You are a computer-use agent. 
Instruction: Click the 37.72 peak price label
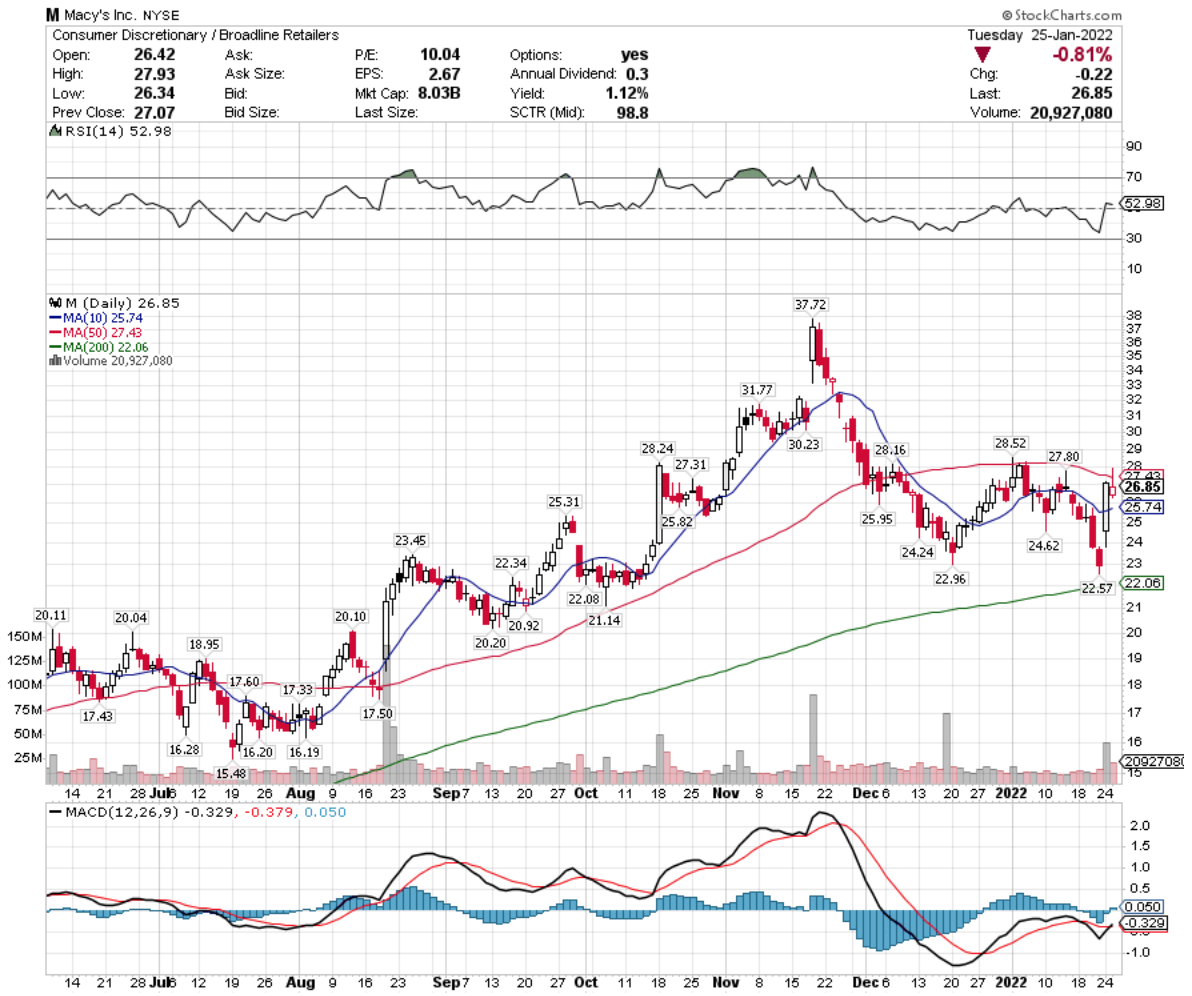pyautogui.click(x=810, y=305)
